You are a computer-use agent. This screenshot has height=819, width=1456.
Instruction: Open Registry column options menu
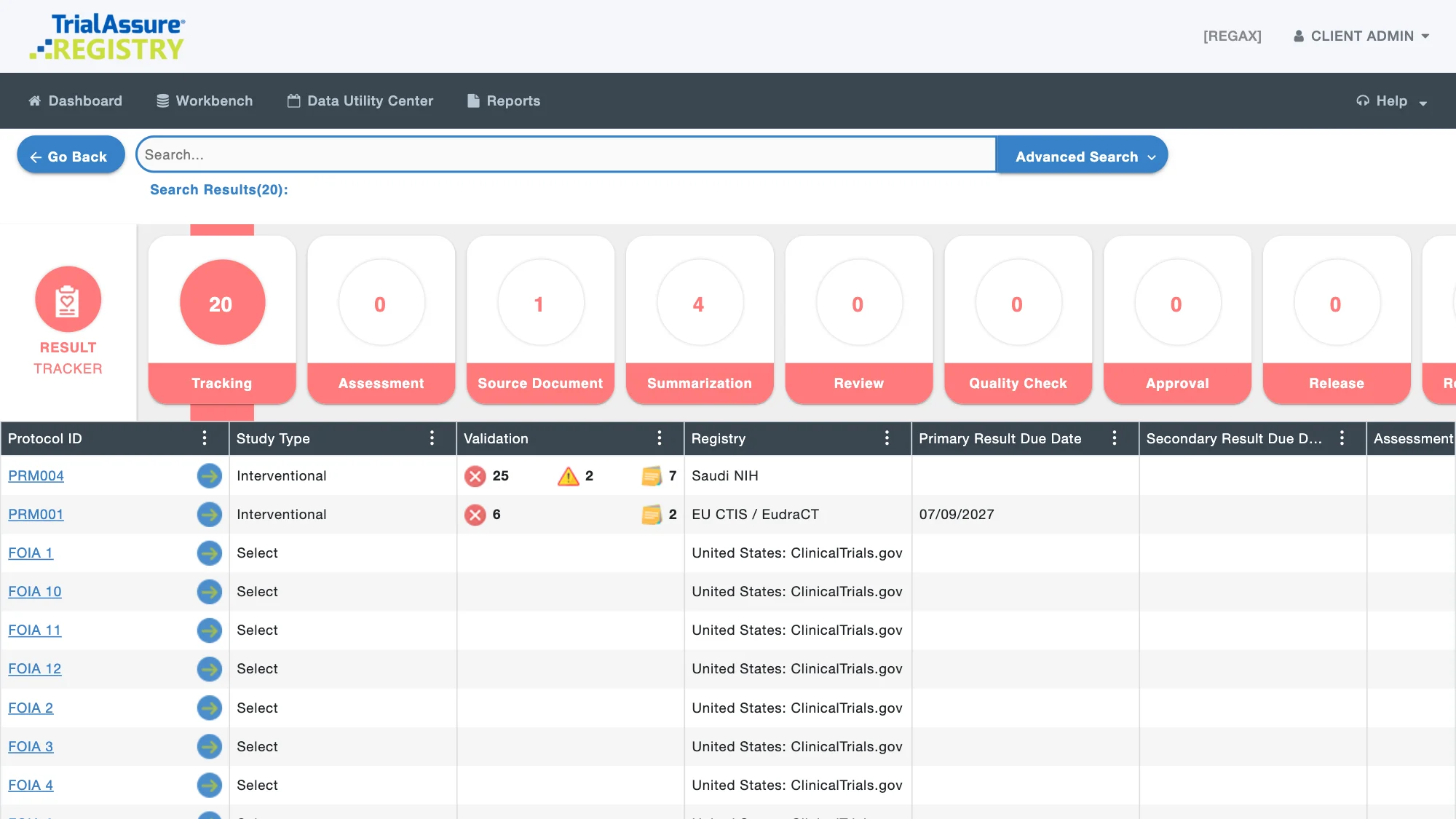tap(887, 438)
